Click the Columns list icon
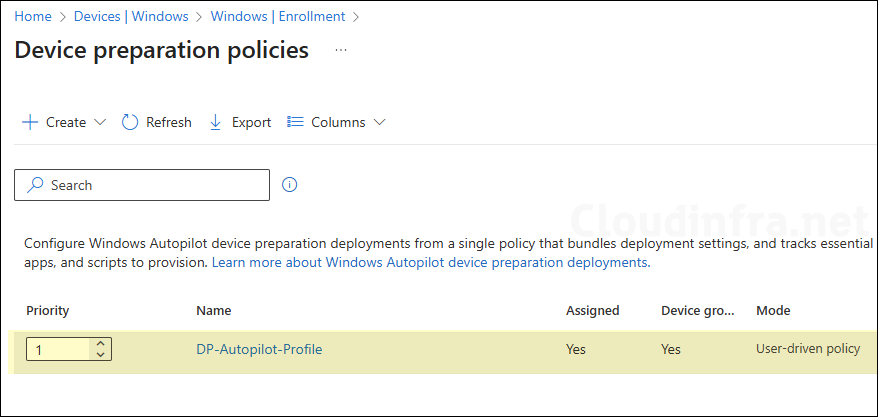The width and height of the screenshot is (878, 417). (x=295, y=122)
